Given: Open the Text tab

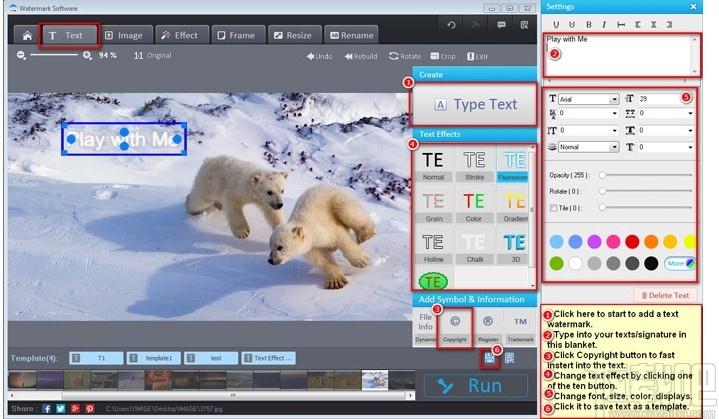Looking at the screenshot, I should (x=68, y=35).
